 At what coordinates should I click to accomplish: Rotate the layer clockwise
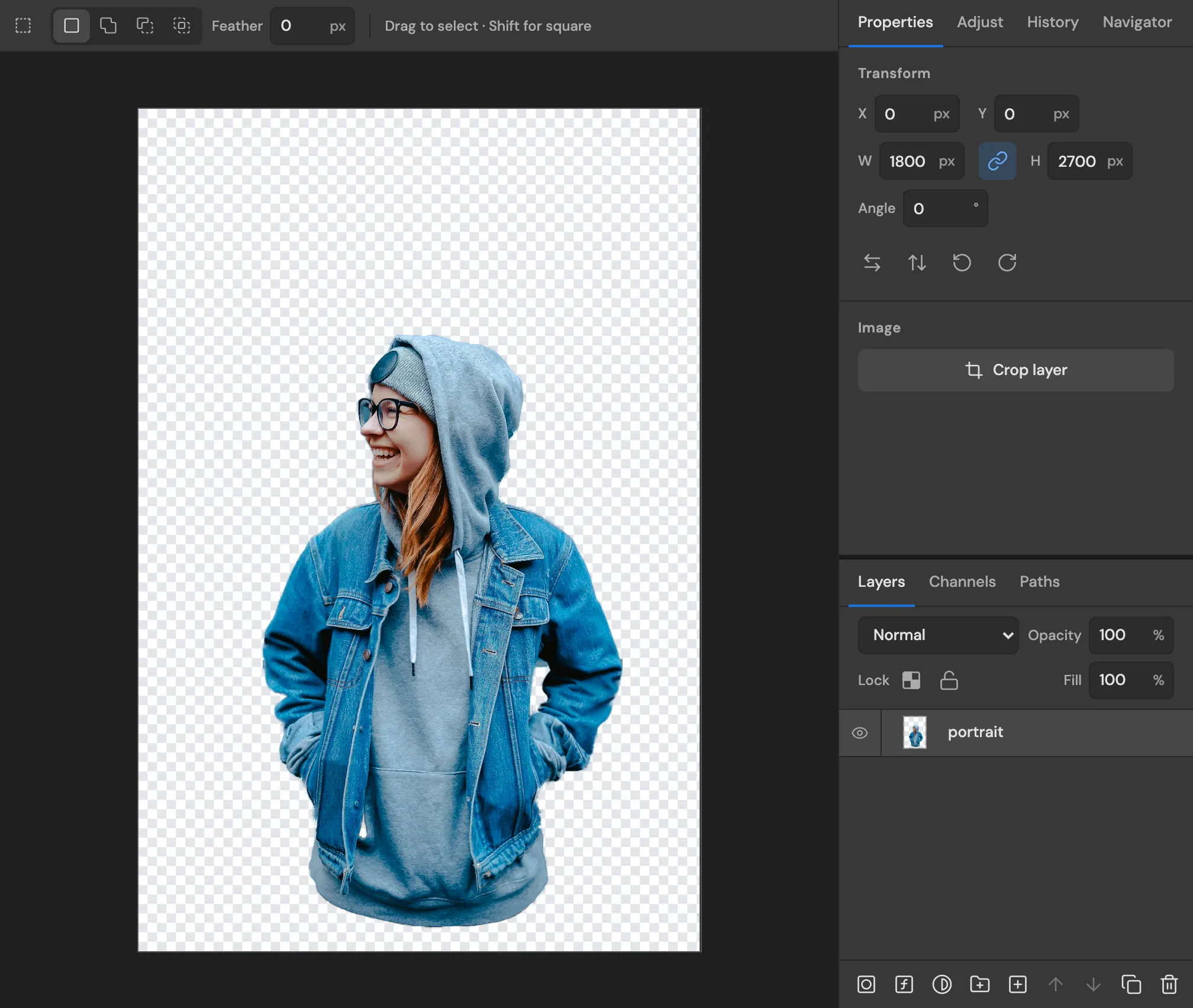tap(1007, 263)
